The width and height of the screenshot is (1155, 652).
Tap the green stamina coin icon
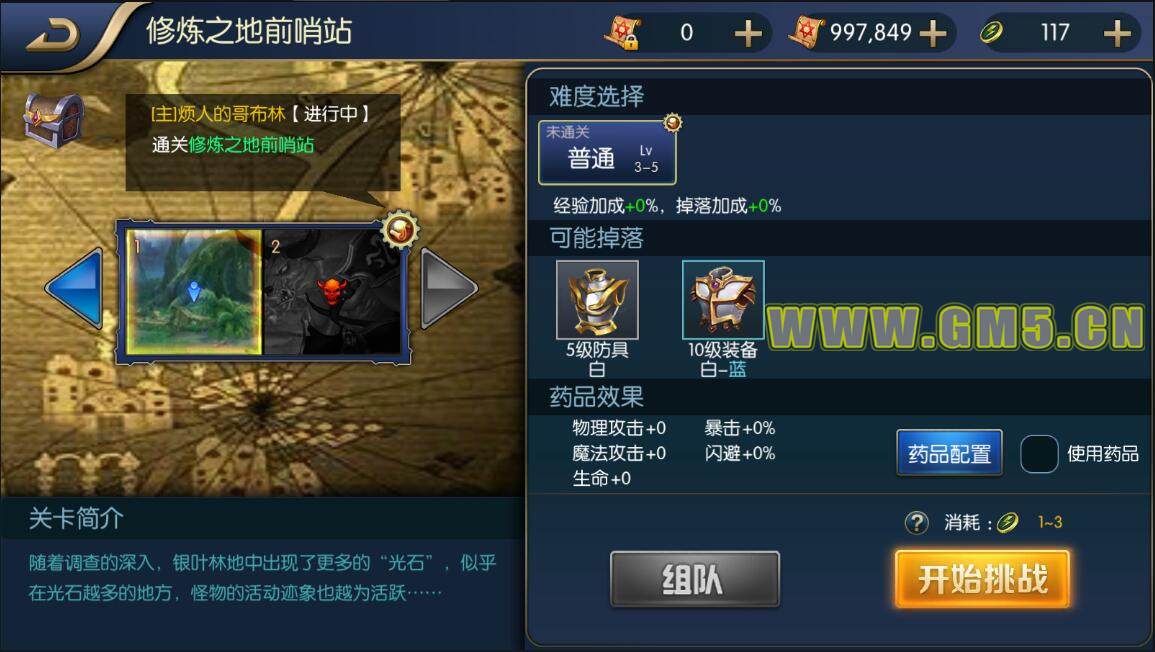click(x=992, y=32)
